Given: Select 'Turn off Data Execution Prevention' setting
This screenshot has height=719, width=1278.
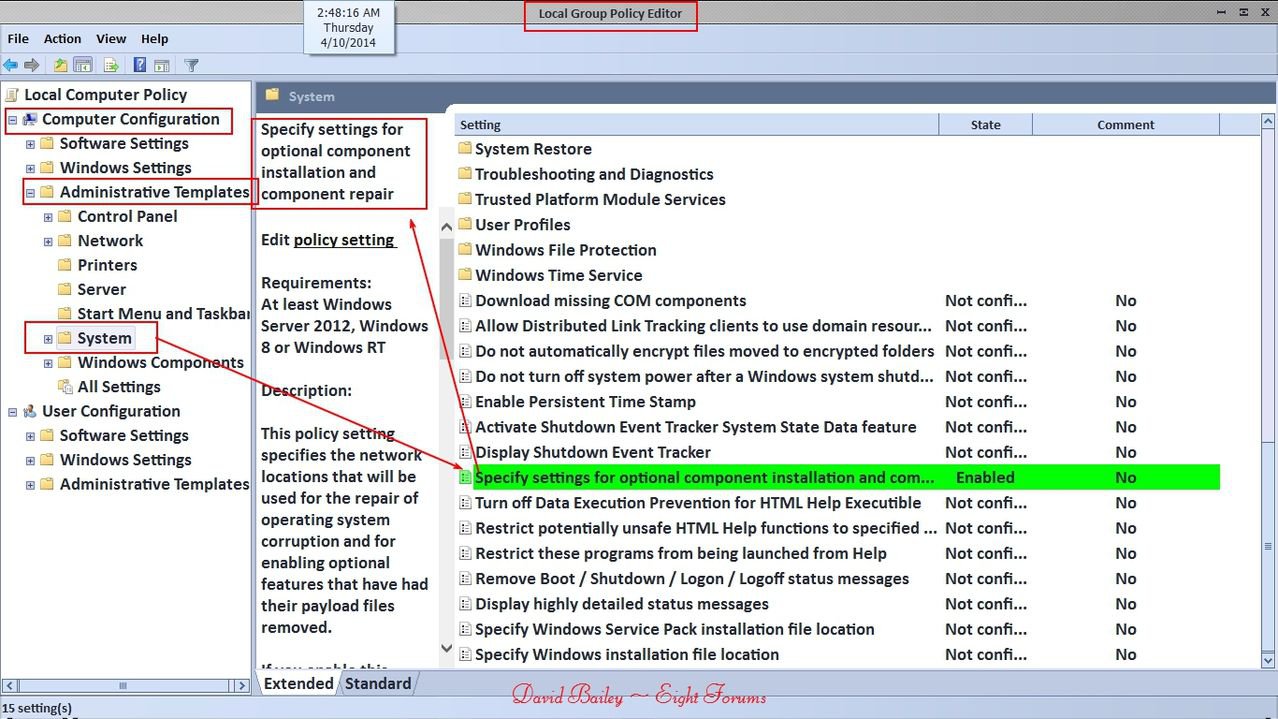Looking at the screenshot, I should point(698,503).
